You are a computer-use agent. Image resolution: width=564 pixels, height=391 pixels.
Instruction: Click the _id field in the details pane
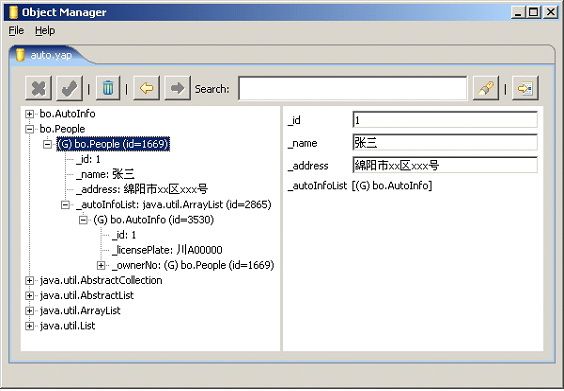pos(445,120)
